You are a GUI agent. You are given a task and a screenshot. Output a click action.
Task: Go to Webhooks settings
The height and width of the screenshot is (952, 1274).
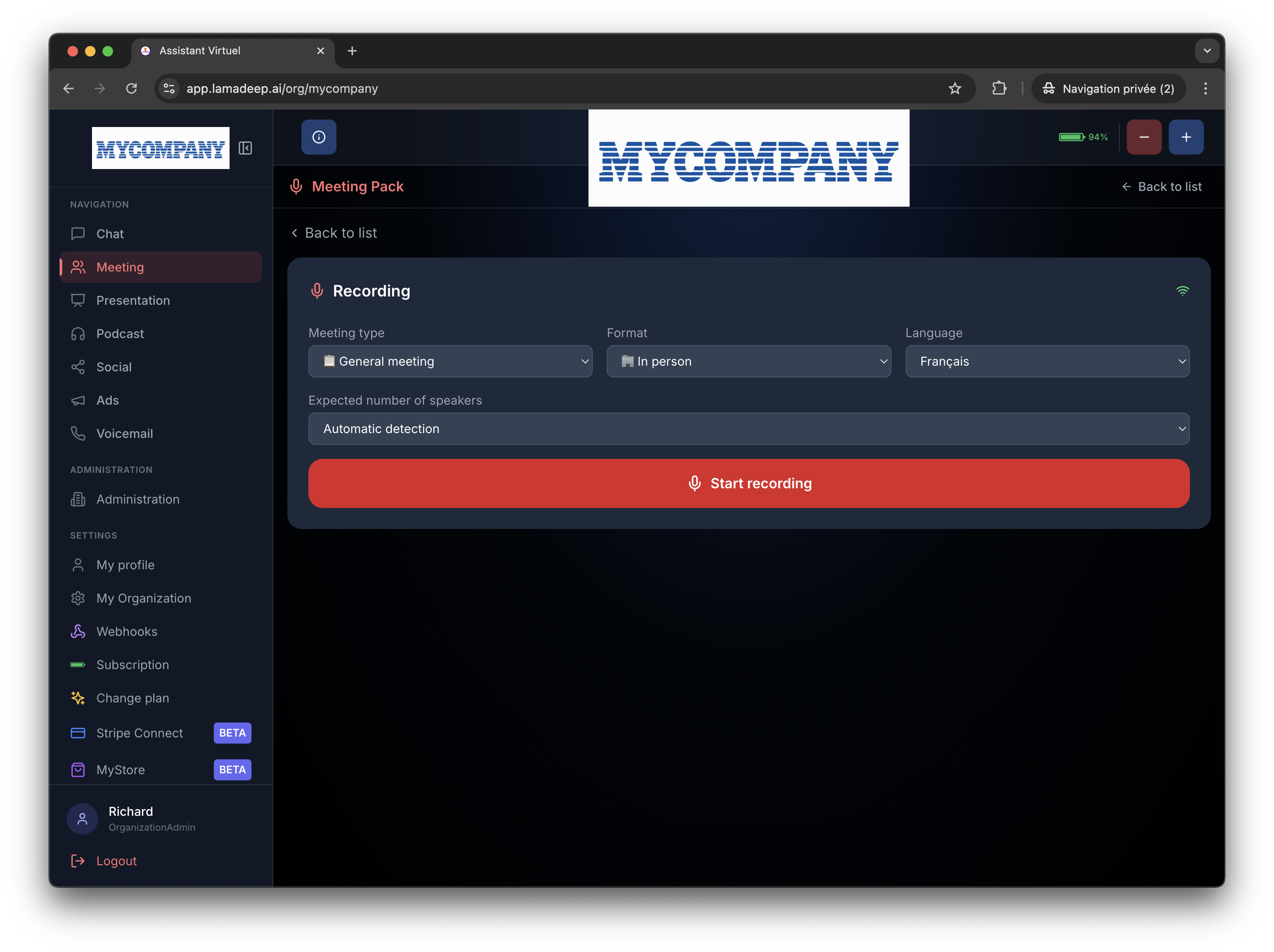[127, 631]
